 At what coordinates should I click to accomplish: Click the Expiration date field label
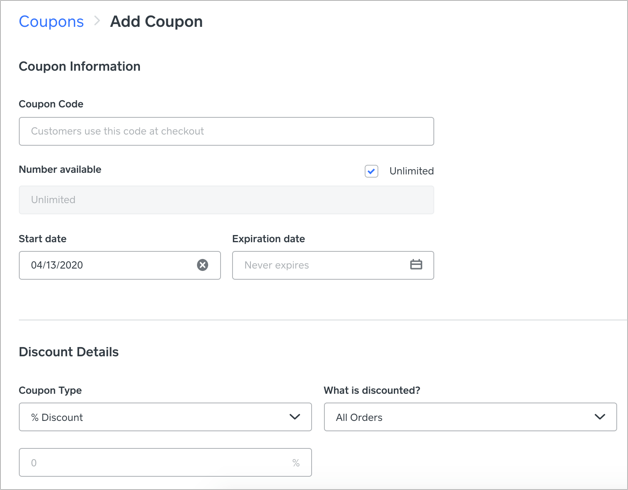[x=268, y=239]
